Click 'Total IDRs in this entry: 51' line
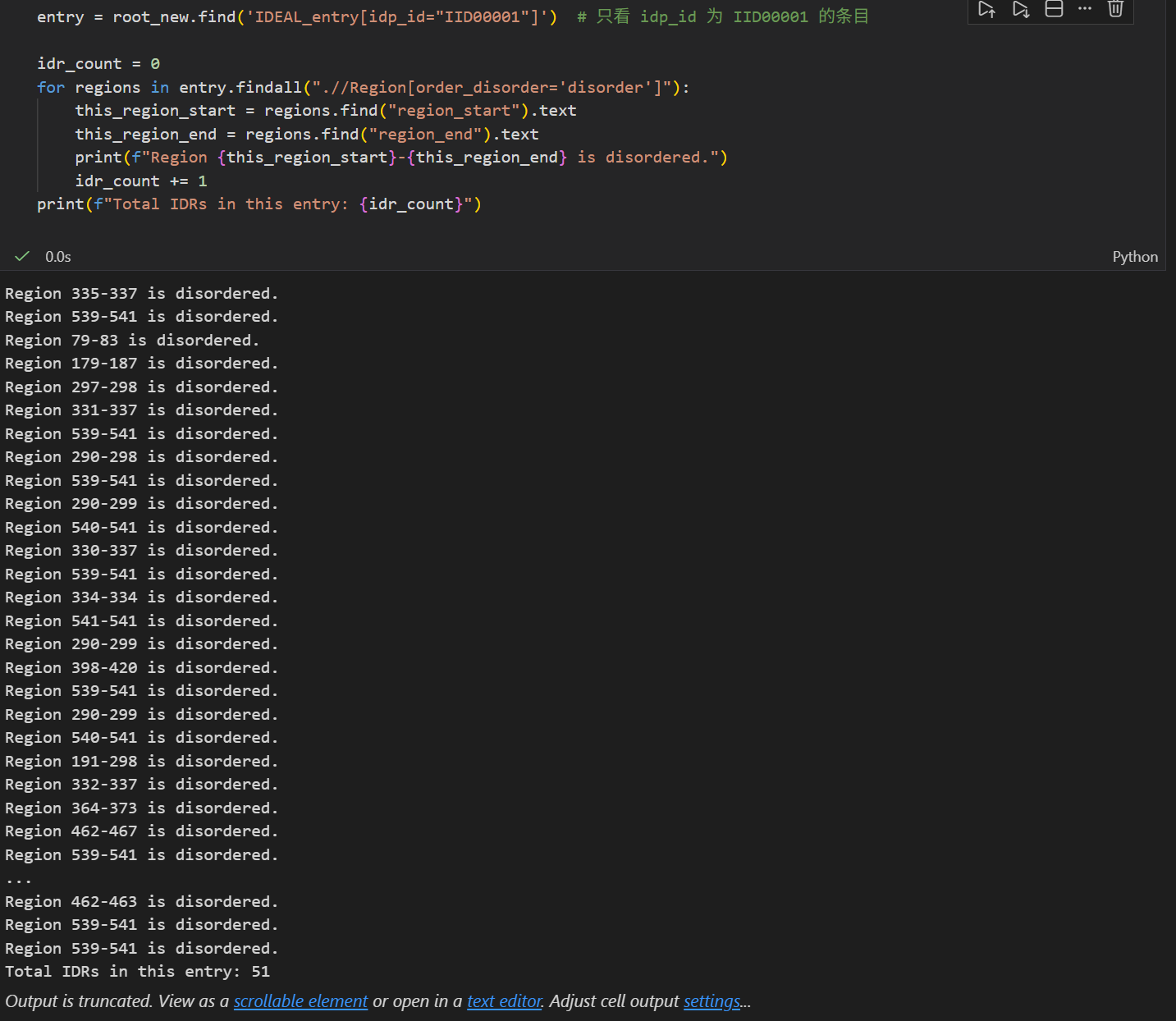 [137, 971]
